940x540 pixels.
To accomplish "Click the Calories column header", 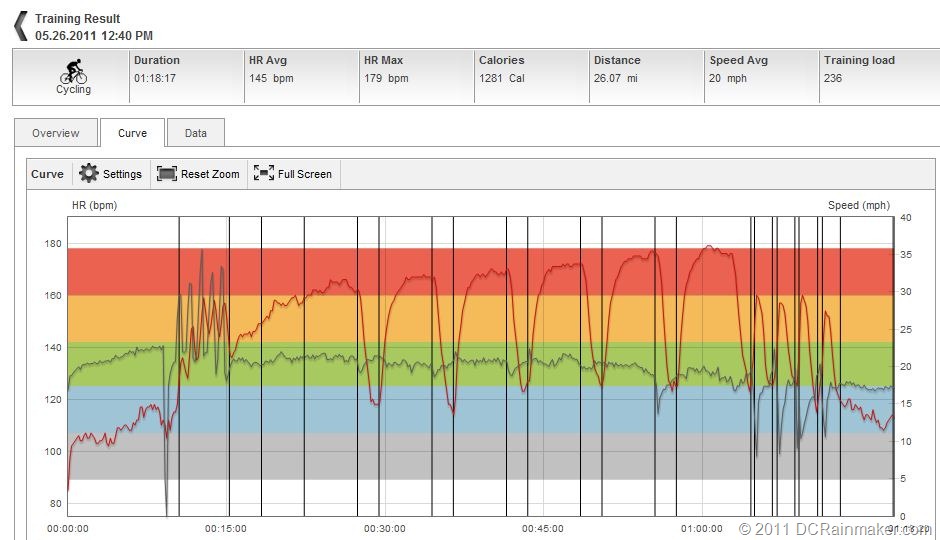I will pyautogui.click(x=502, y=60).
